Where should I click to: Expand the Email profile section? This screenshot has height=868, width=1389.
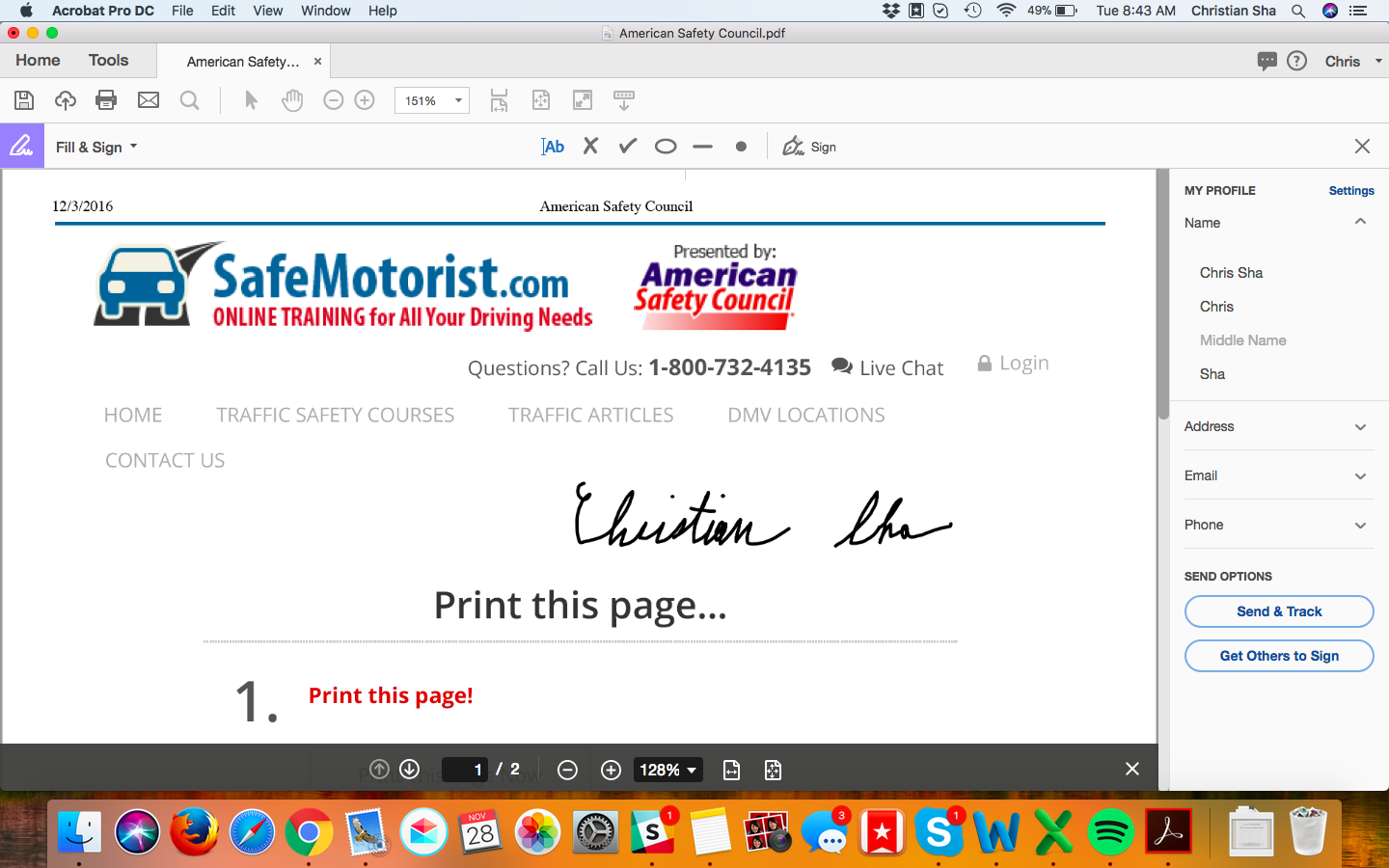point(1360,476)
